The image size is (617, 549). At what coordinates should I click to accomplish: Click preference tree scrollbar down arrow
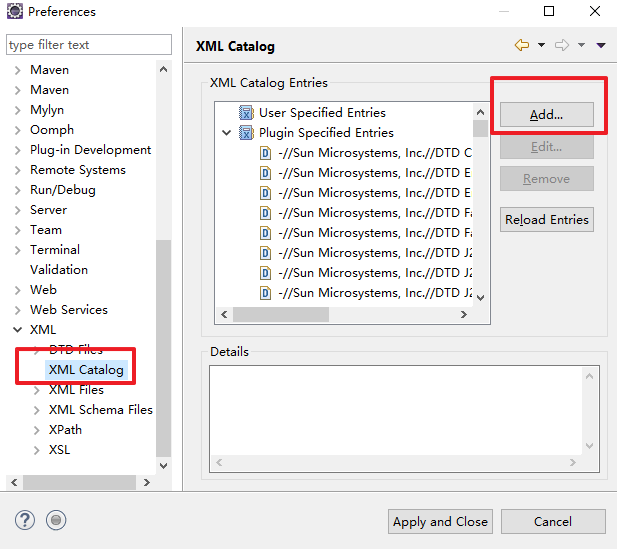pyautogui.click(x=164, y=466)
